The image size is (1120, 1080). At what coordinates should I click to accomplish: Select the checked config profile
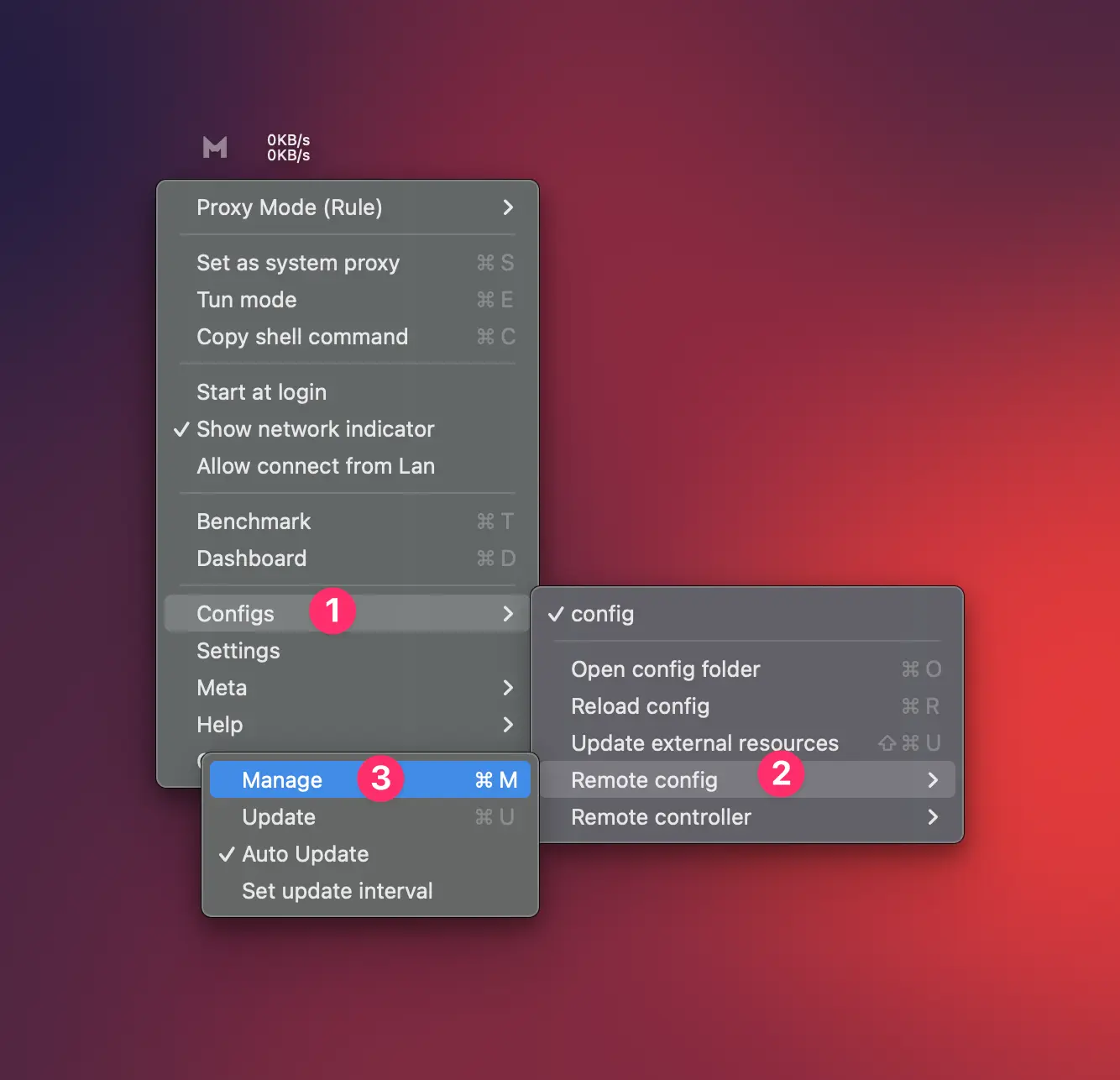[602, 614]
